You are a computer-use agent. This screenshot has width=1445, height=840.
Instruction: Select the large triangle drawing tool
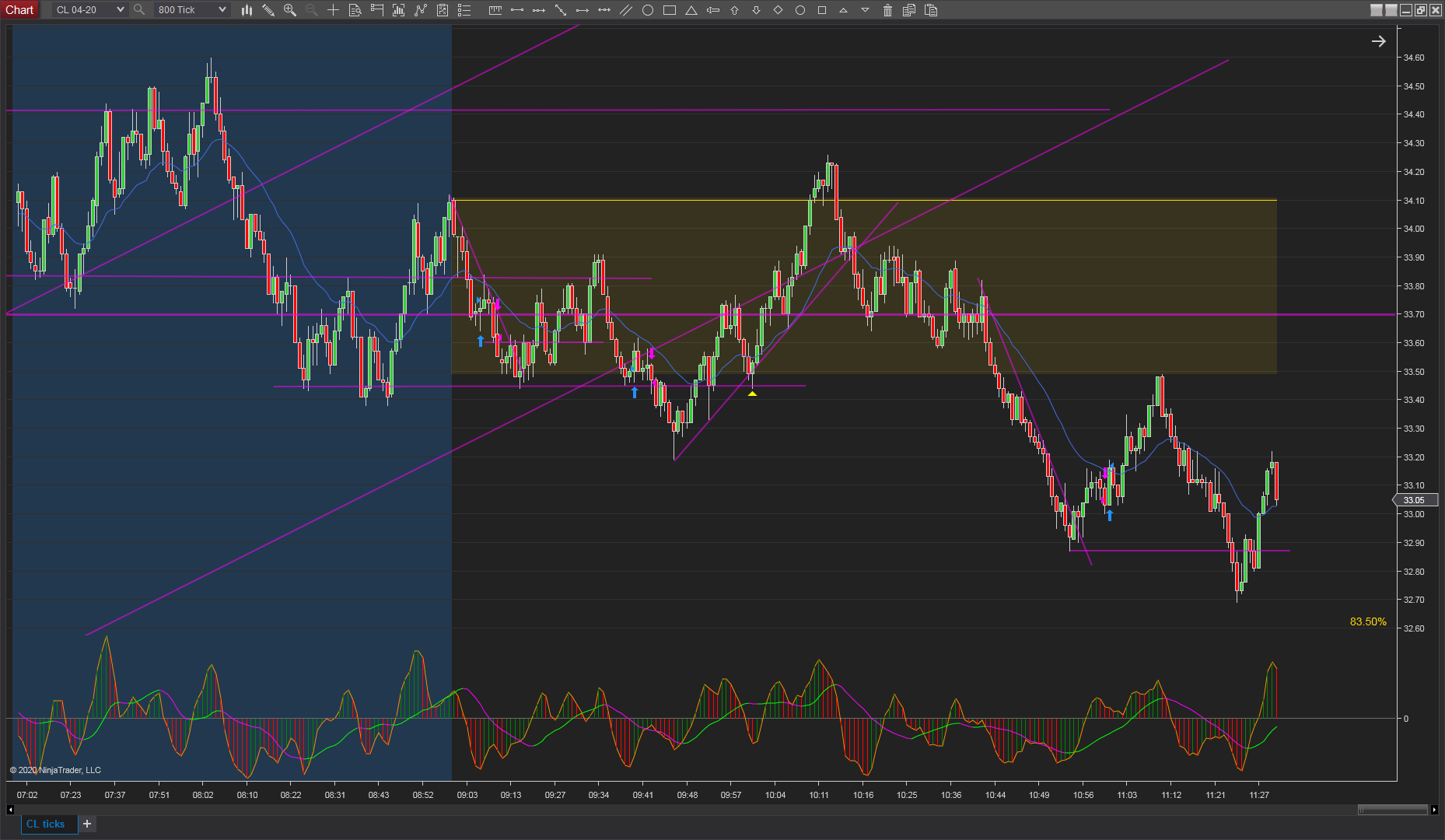pyautogui.click(x=691, y=10)
